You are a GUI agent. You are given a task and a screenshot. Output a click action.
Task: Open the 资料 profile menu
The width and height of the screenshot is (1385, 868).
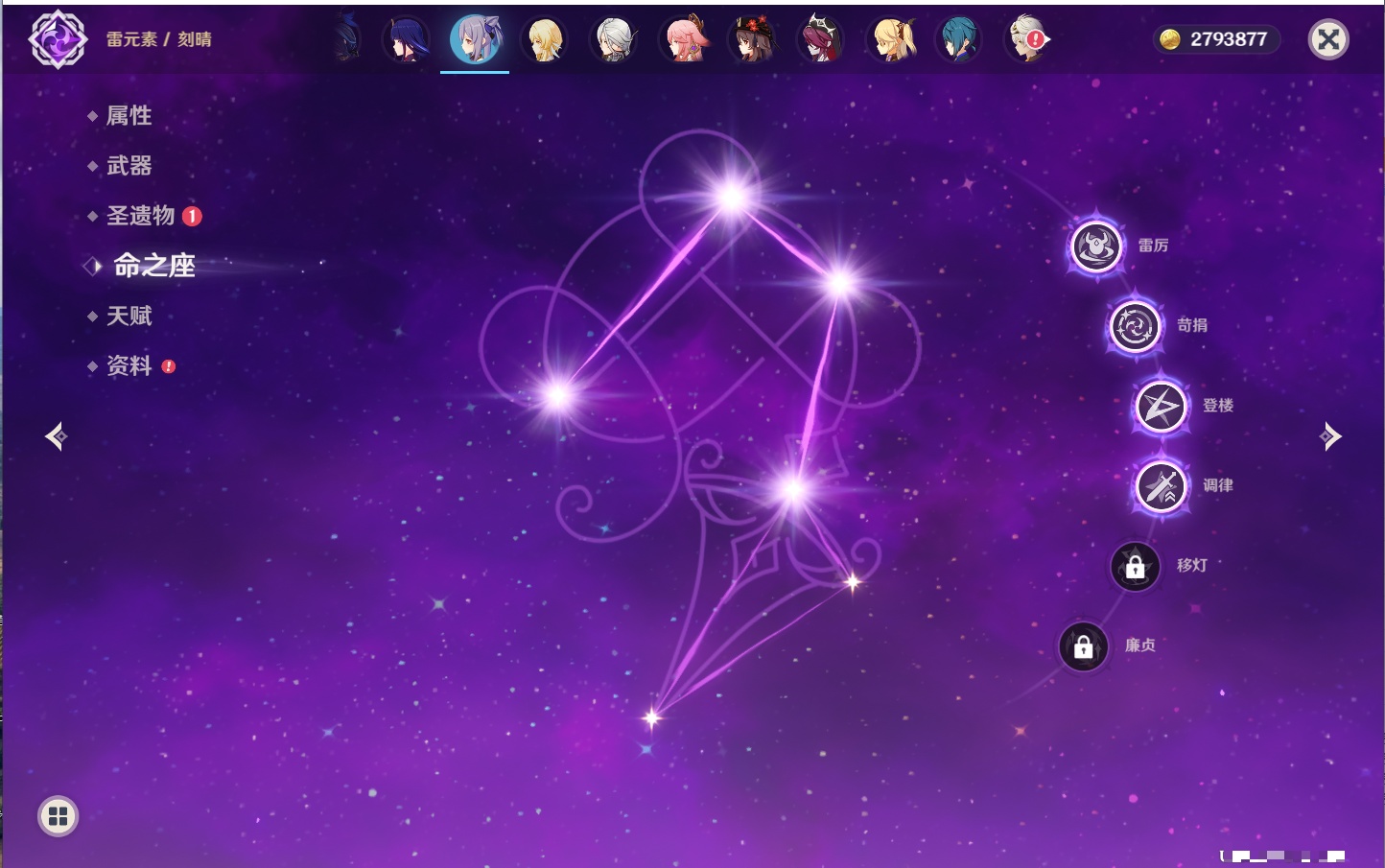tap(129, 365)
